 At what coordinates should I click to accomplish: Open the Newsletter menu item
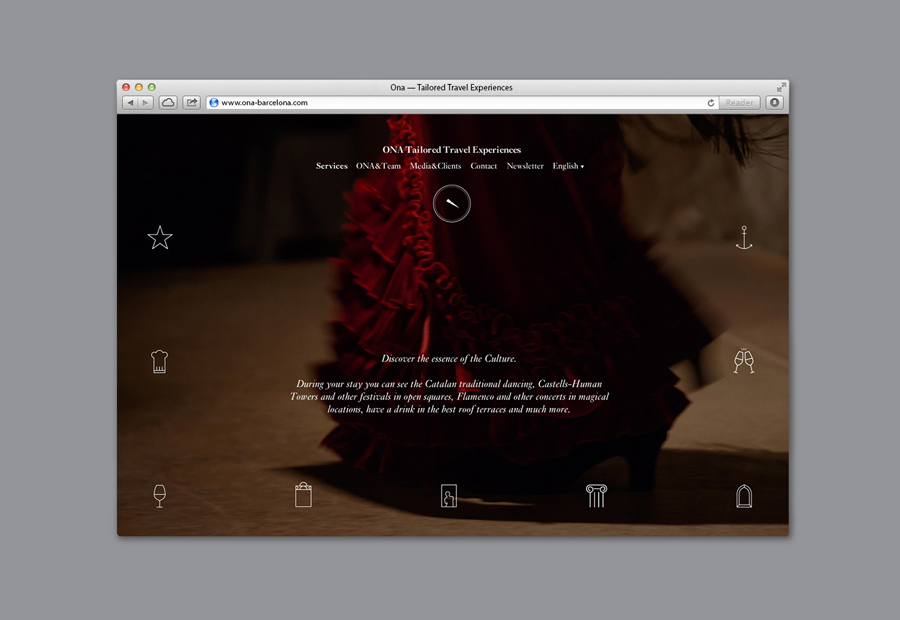(x=525, y=166)
